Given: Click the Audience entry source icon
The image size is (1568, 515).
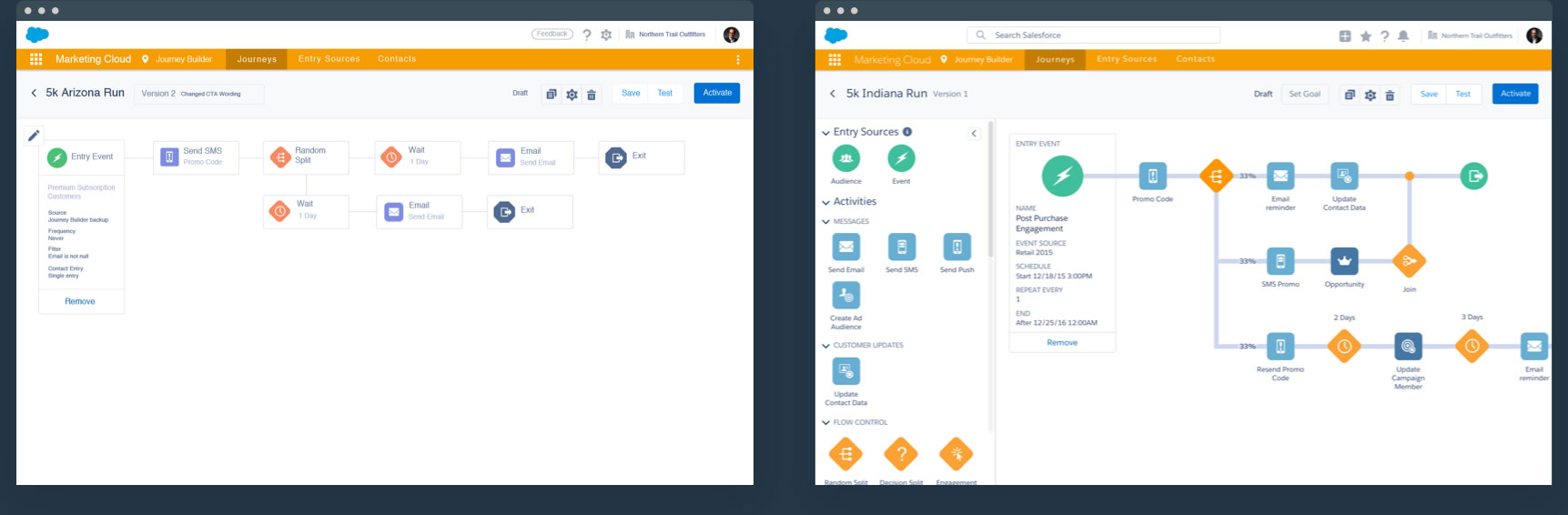Looking at the screenshot, I should [x=845, y=158].
